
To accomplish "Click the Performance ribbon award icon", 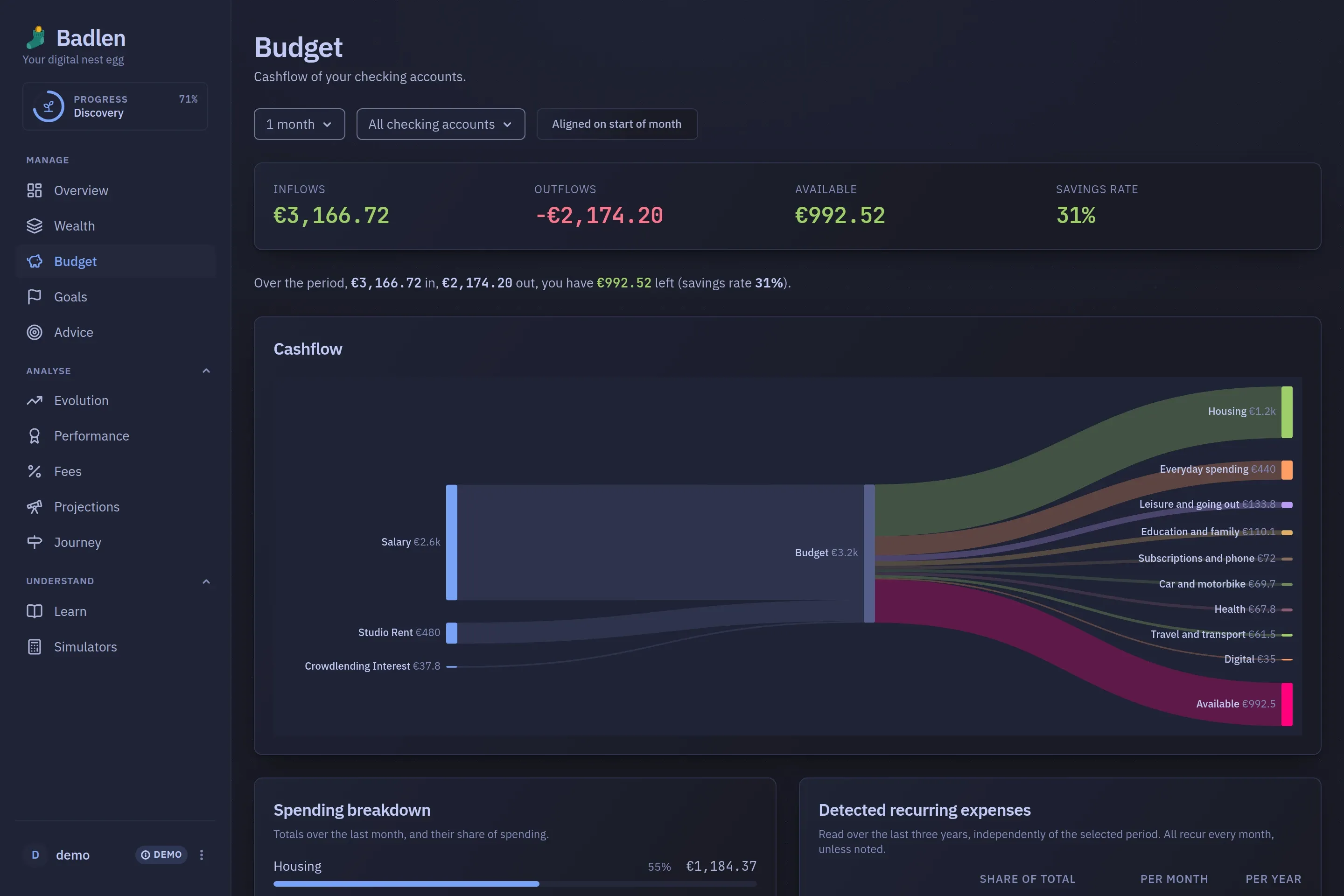I will [34, 436].
